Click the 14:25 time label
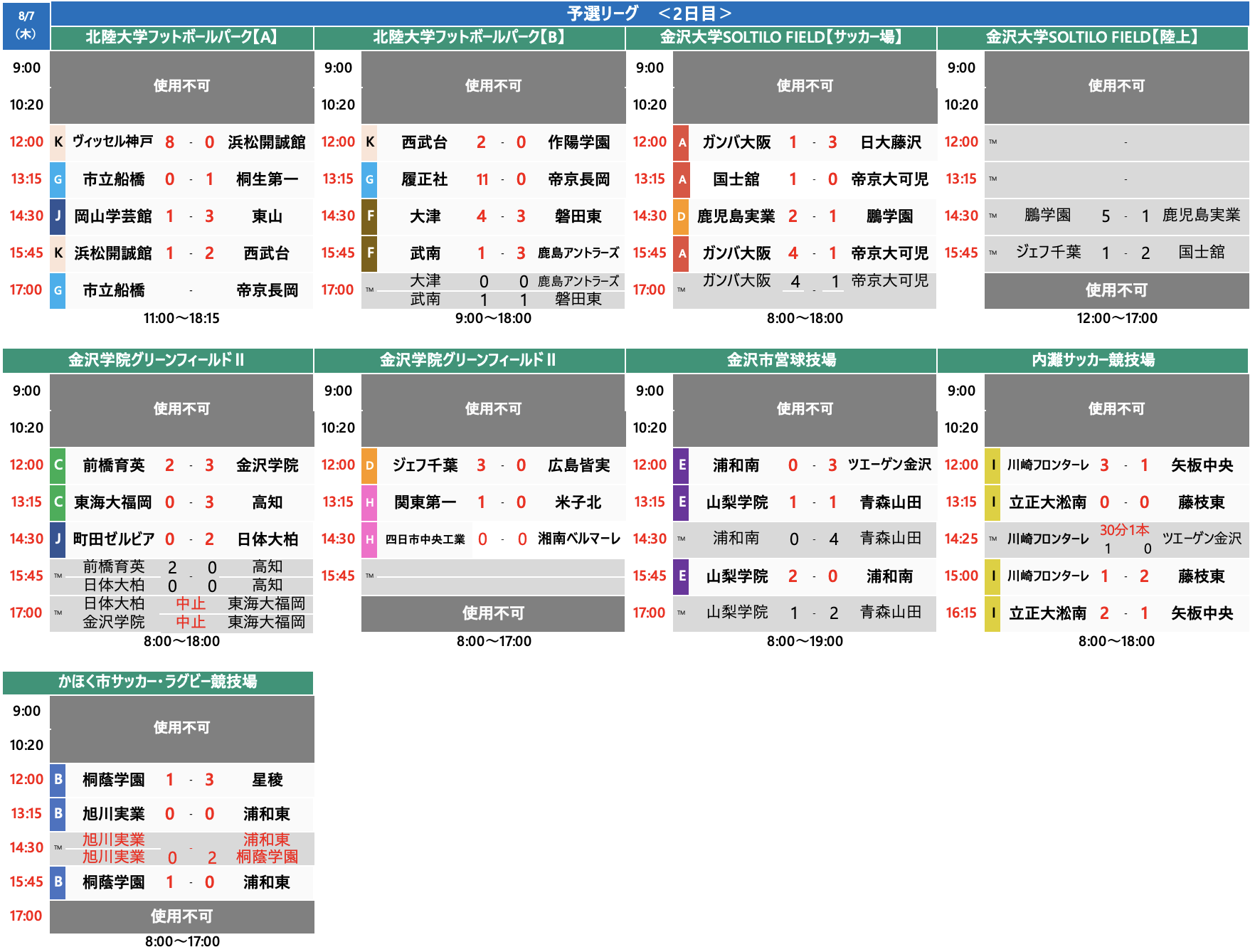The height and width of the screenshot is (952, 1255). pyautogui.click(x=961, y=539)
